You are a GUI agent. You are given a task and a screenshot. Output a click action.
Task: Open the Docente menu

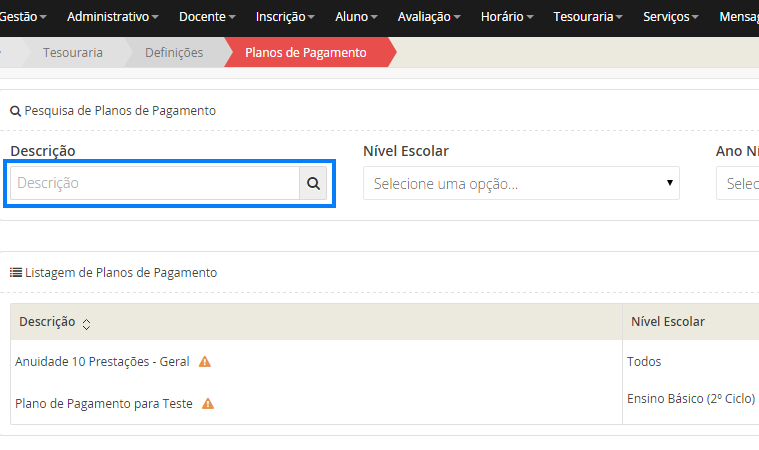(207, 17)
